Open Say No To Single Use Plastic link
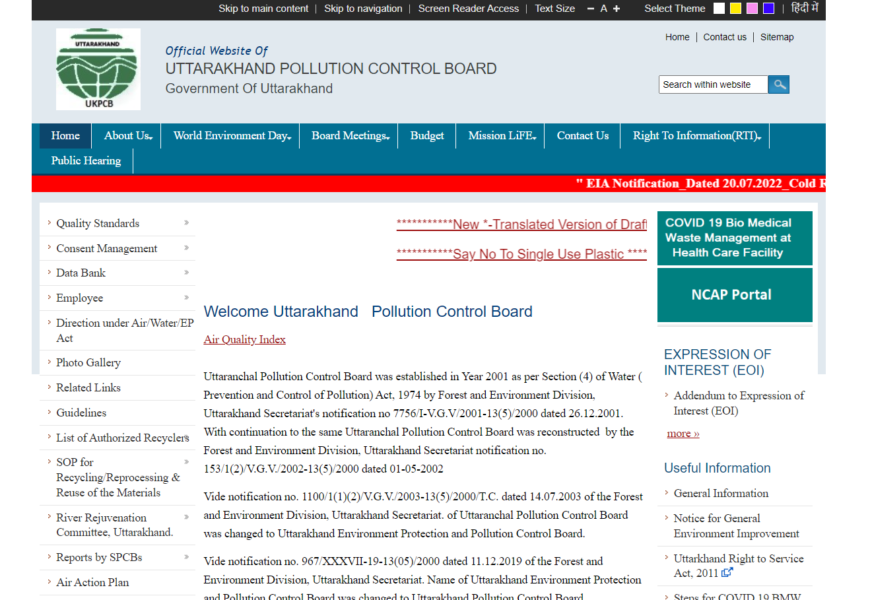Screen dimensions: 870x600 tap(522, 254)
